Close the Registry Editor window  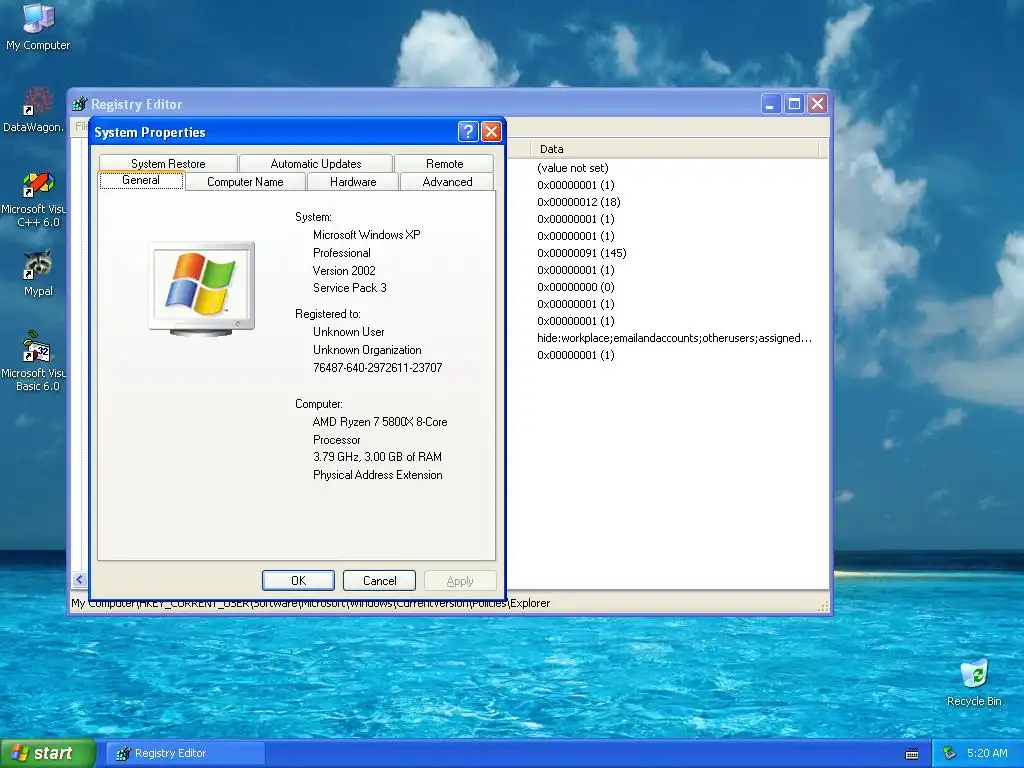tap(817, 104)
